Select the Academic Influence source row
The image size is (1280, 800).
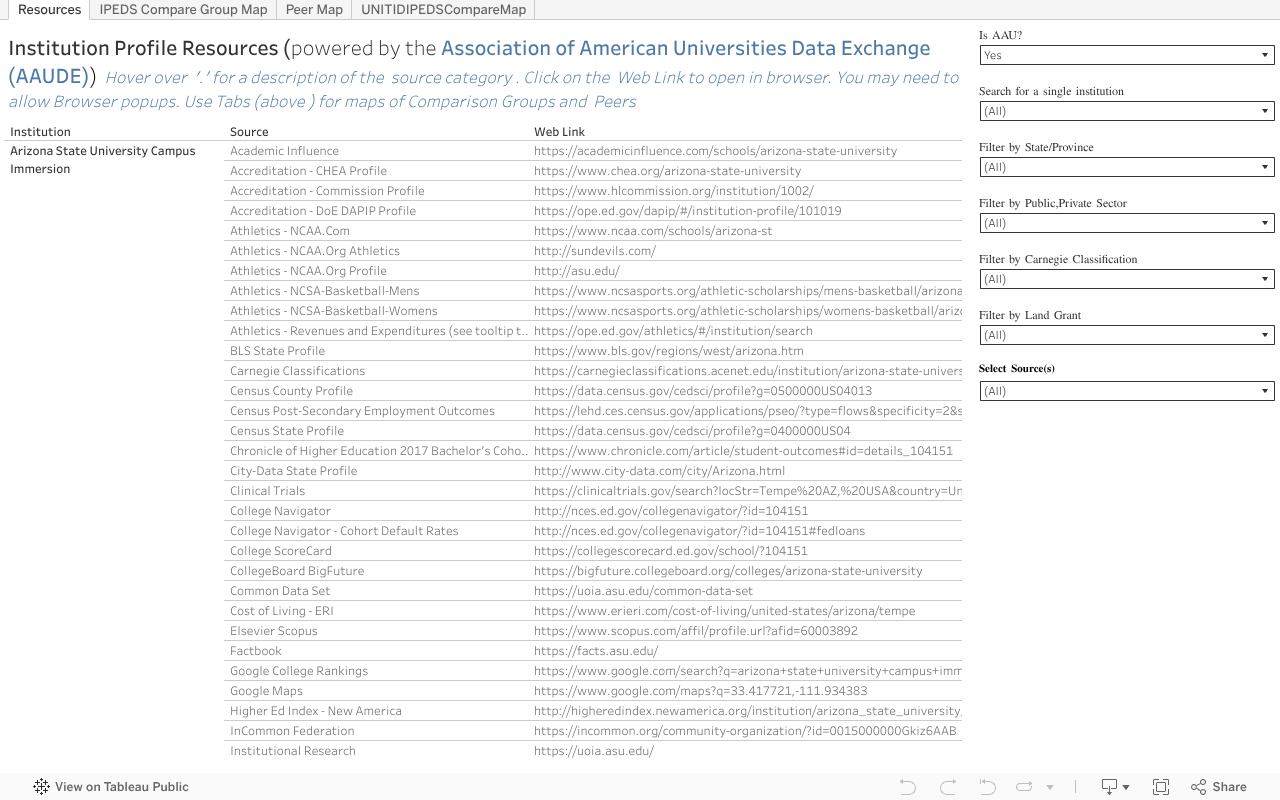pos(284,151)
